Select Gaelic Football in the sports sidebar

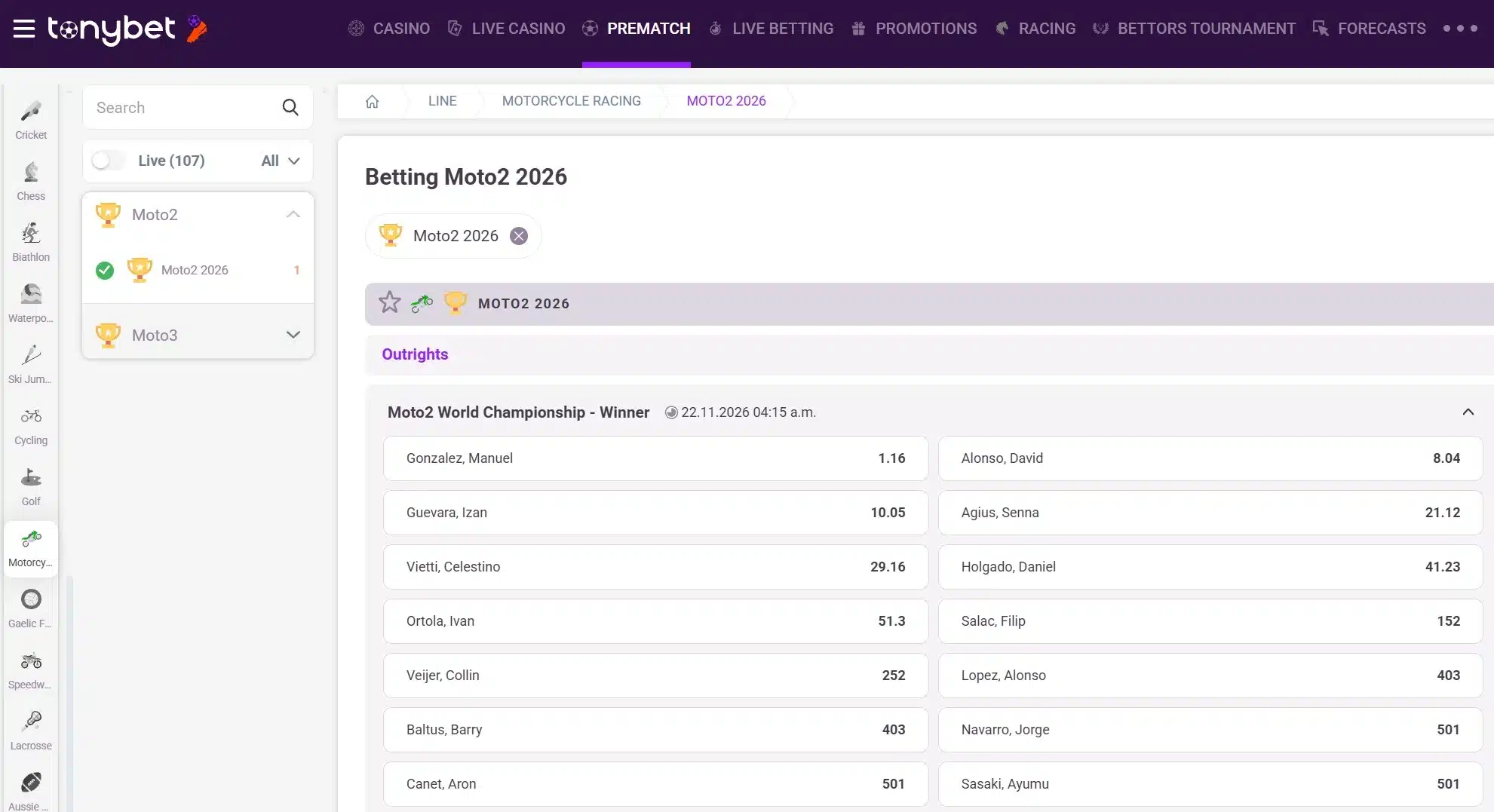point(31,608)
